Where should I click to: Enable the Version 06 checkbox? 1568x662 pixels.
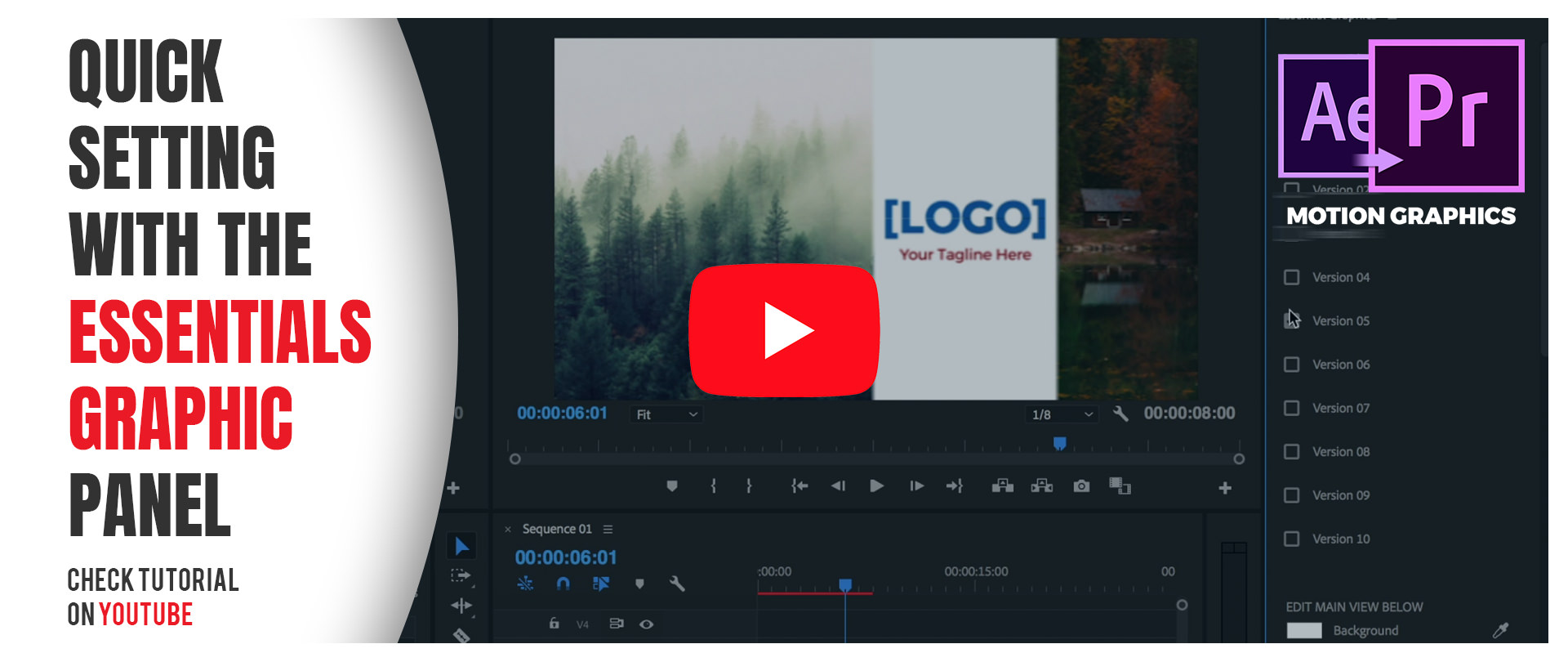[1292, 365]
